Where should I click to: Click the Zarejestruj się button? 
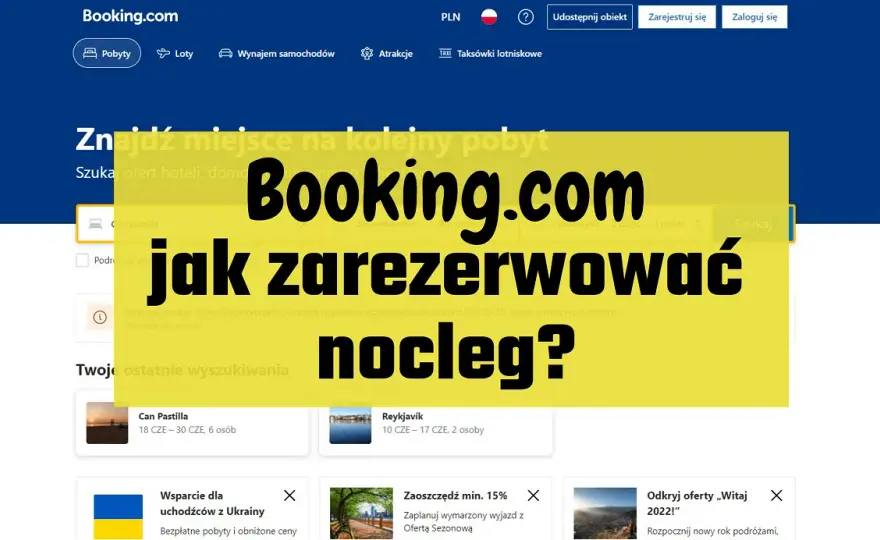[677, 17]
